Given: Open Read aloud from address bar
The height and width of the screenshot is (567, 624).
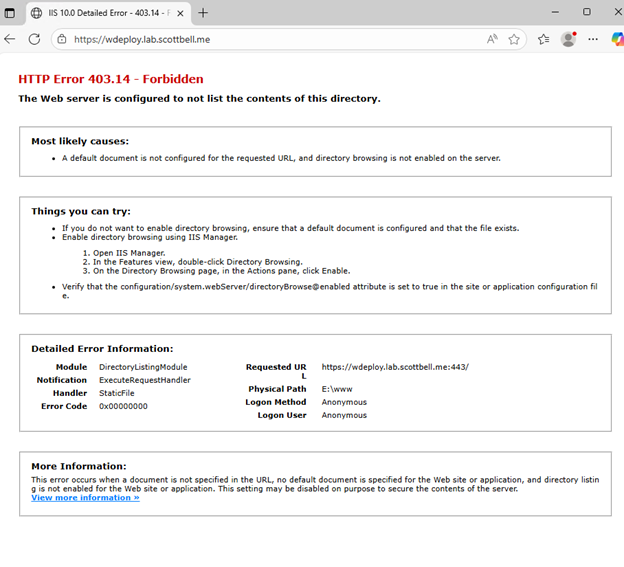Looking at the screenshot, I should [x=492, y=39].
